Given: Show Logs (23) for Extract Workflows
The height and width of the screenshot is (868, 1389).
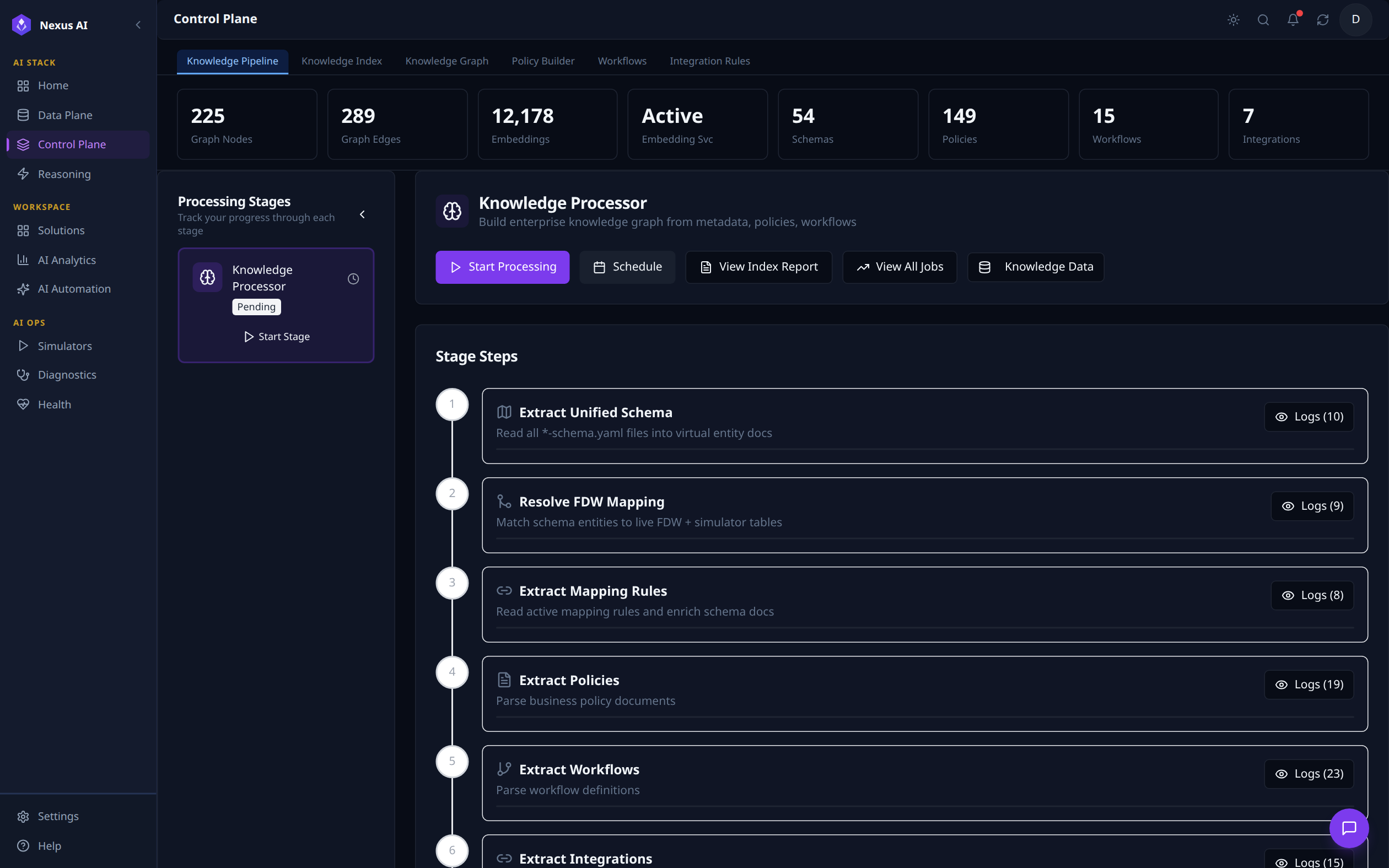Looking at the screenshot, I should (1309, 774).
